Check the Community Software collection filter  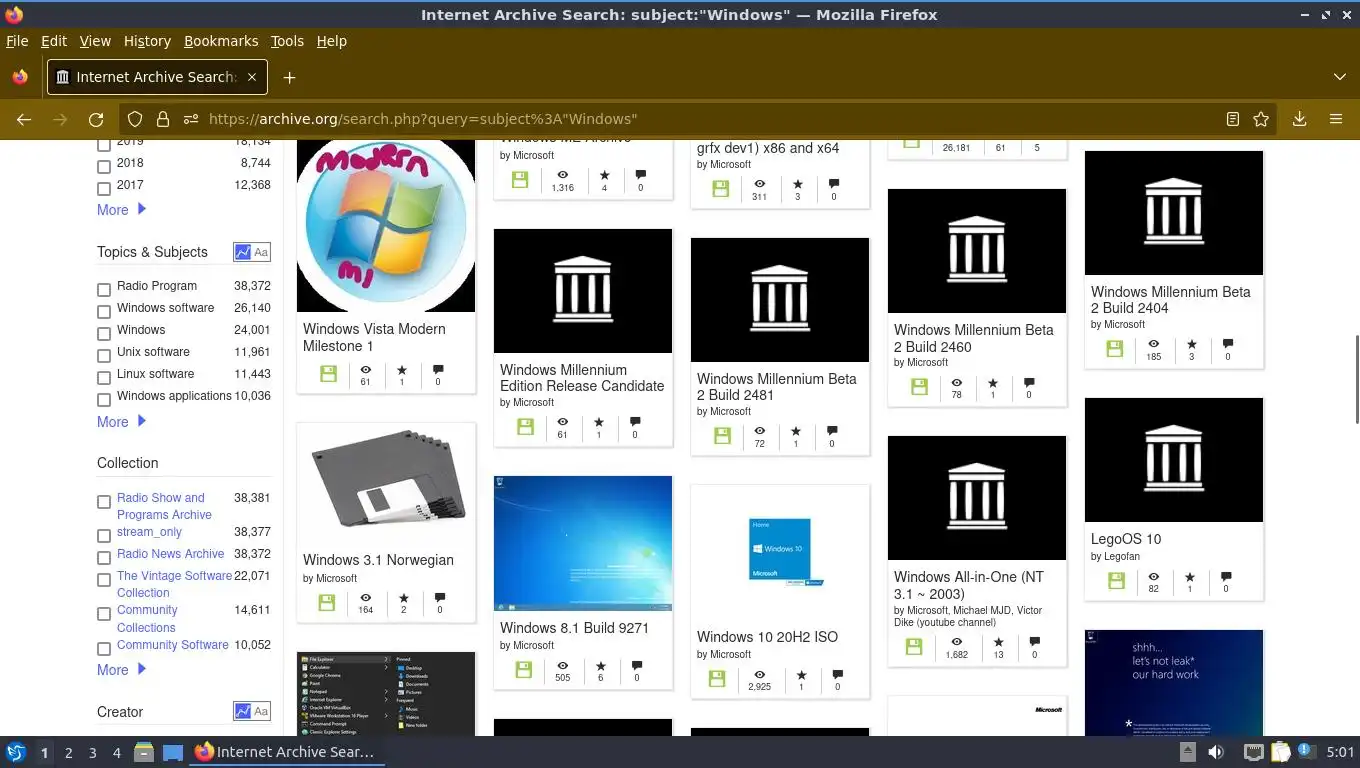[x=104, y=648]
